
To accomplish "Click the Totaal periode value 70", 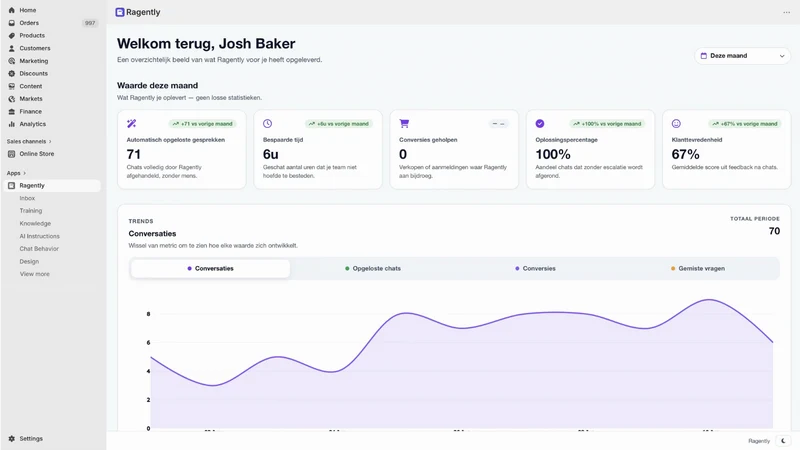I will point(774,231).
